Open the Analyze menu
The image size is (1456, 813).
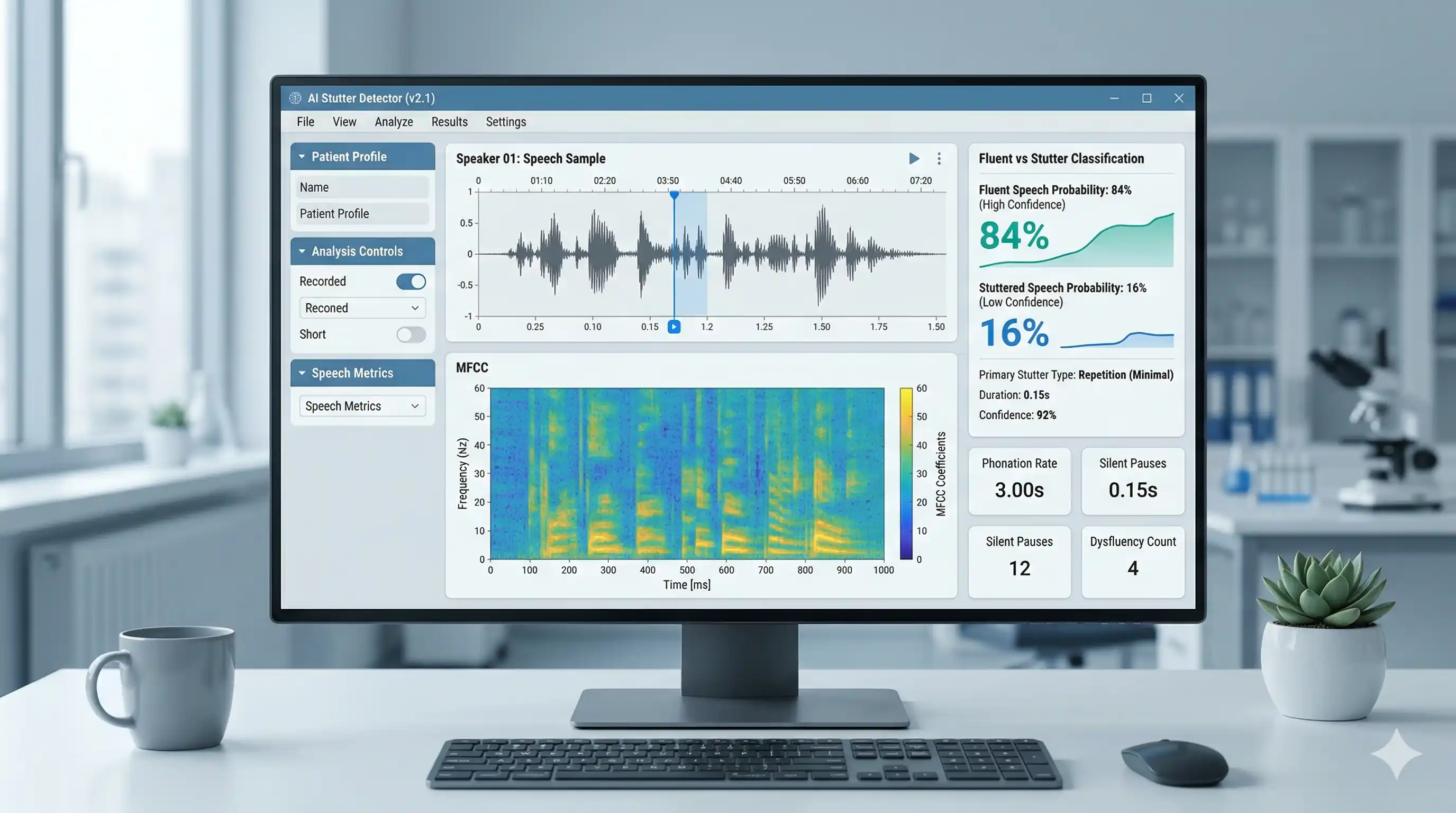click(394, 122)
